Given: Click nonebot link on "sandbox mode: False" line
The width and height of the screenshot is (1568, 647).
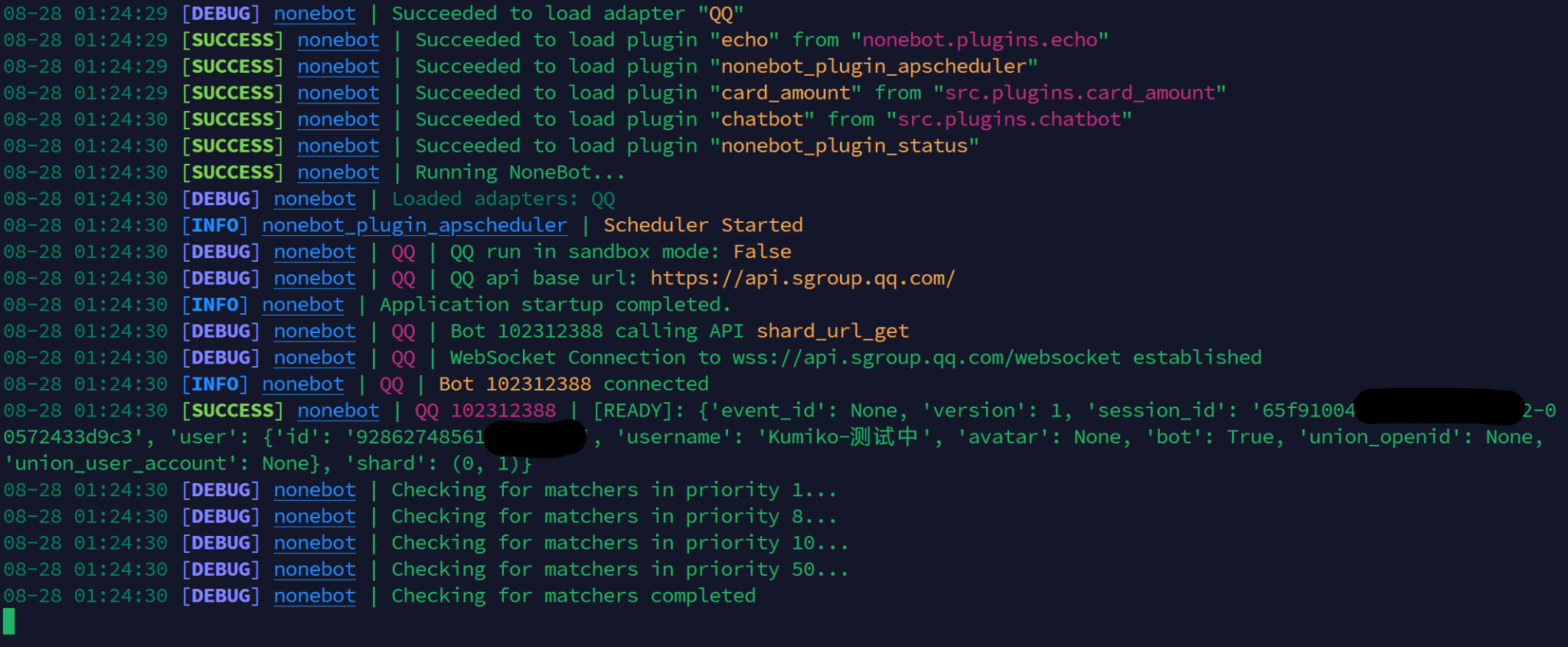Looking at the screenshot, I should (315, 252).
